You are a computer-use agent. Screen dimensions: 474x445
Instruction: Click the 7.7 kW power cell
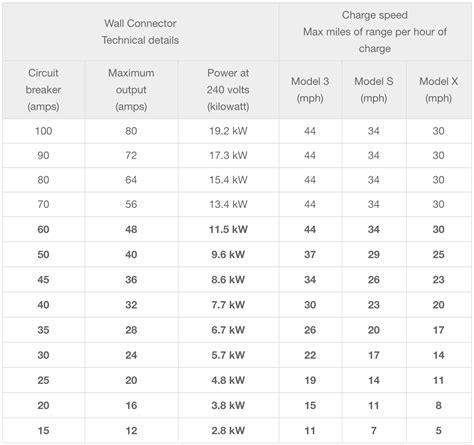click(x=228, y=305)
